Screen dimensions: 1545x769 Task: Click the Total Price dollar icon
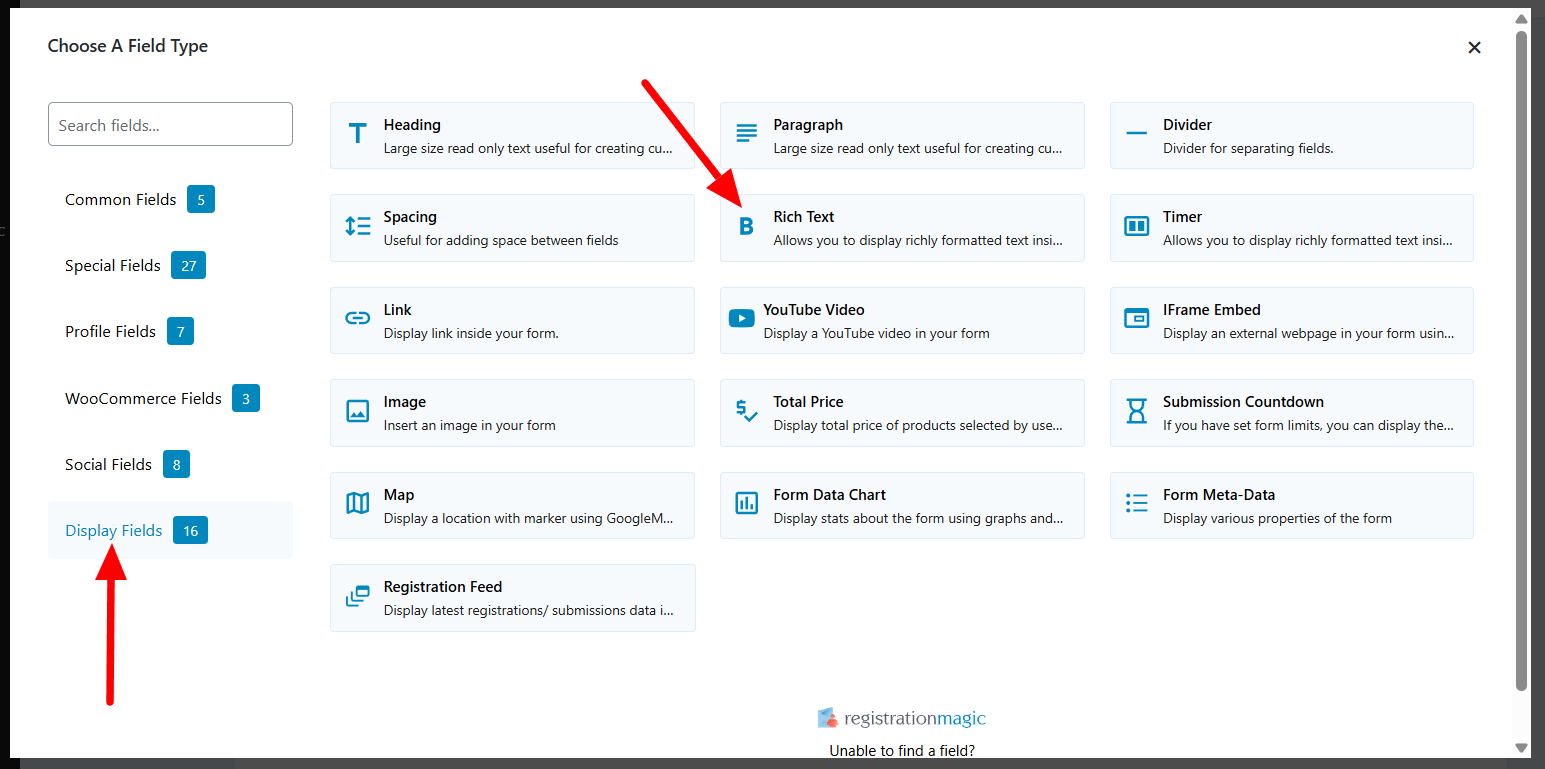coord(747,411)
